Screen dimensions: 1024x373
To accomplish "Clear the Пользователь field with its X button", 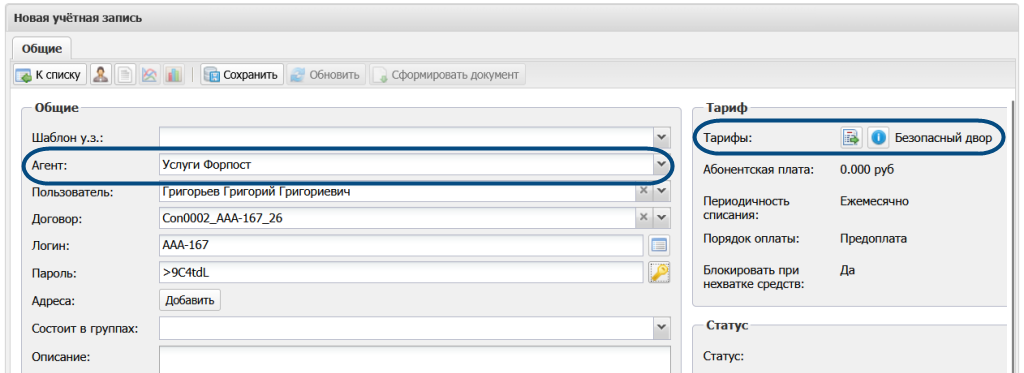I will pos(643,191).
